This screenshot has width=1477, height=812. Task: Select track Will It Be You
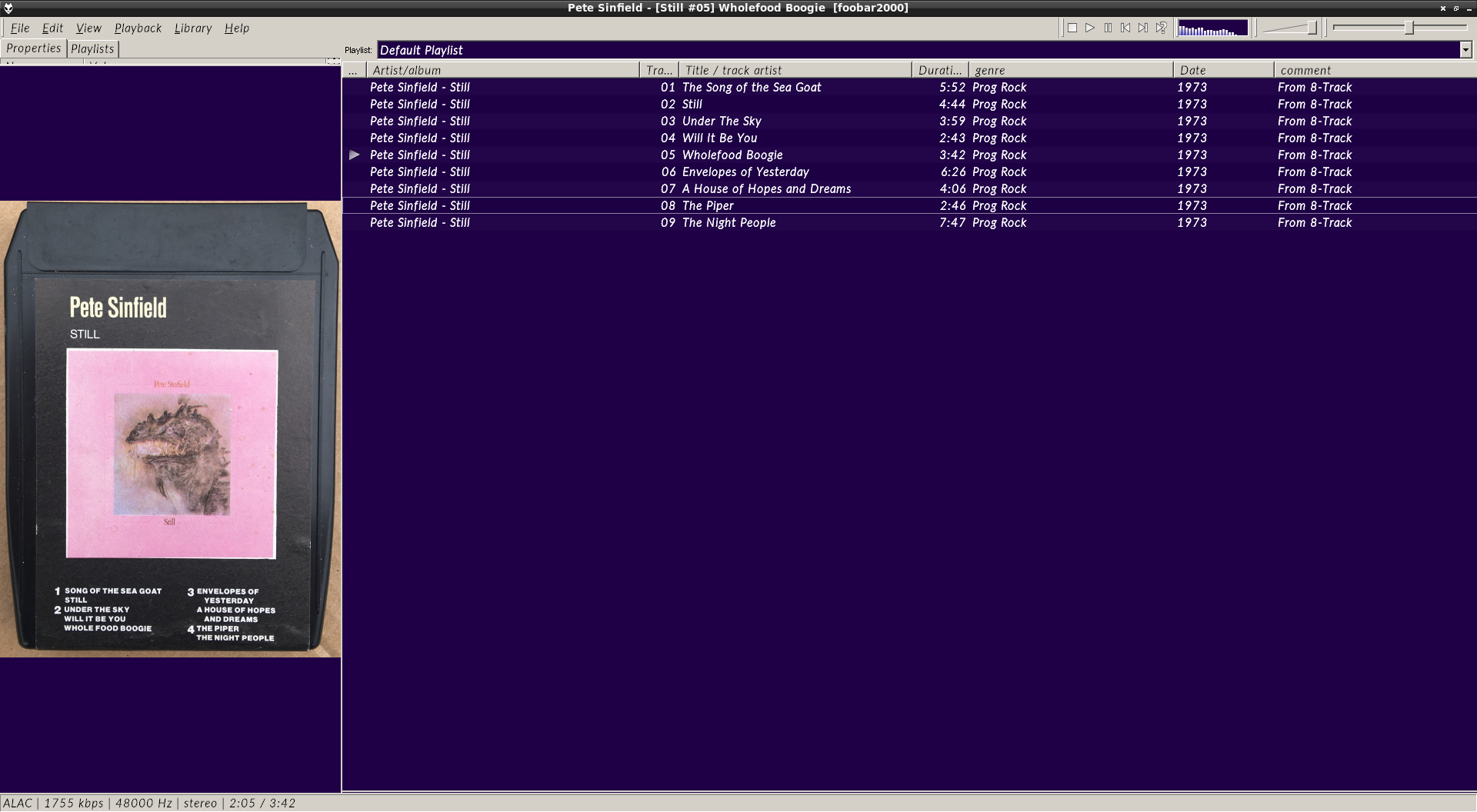point(909,138)
